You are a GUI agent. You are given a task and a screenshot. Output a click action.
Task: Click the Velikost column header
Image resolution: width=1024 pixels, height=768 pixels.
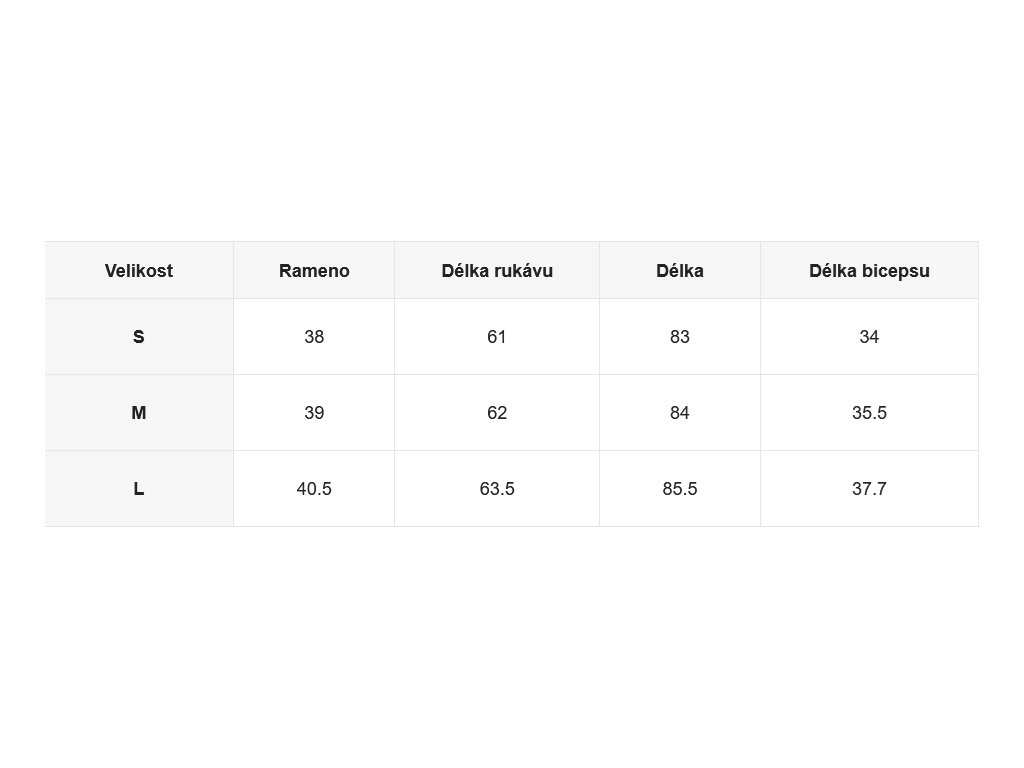click(138, 270)
